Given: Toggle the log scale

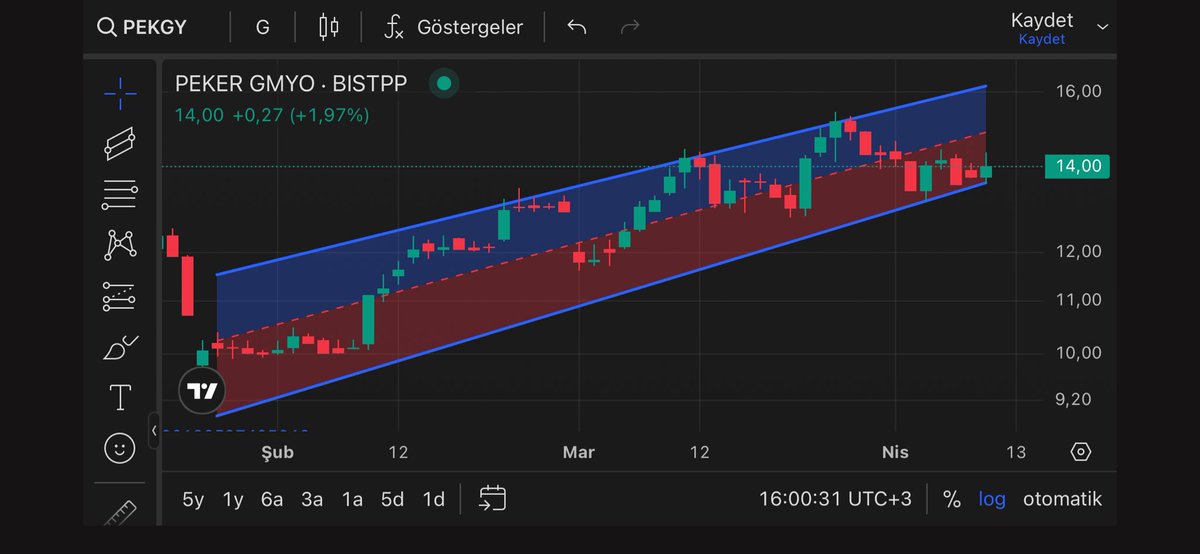Looking at the screenshot, I should coord(992,499).
